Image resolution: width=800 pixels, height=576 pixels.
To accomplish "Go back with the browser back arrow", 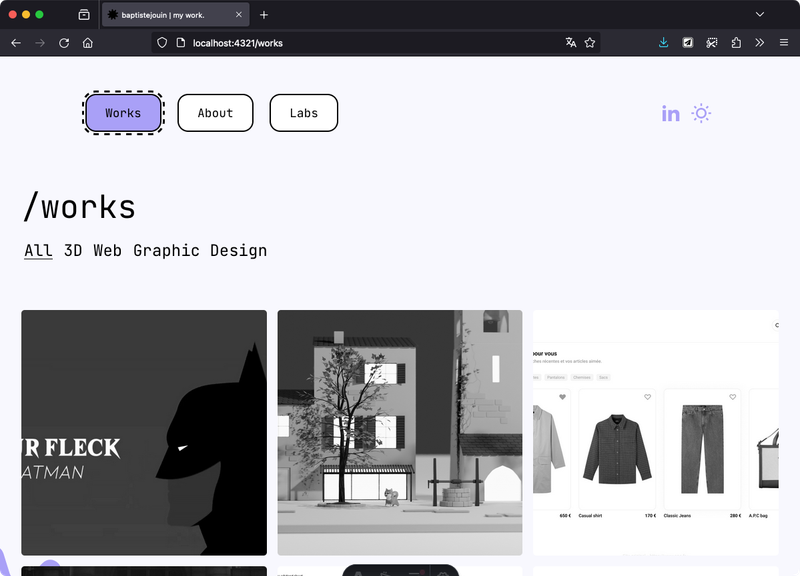I will pos(16,43).
